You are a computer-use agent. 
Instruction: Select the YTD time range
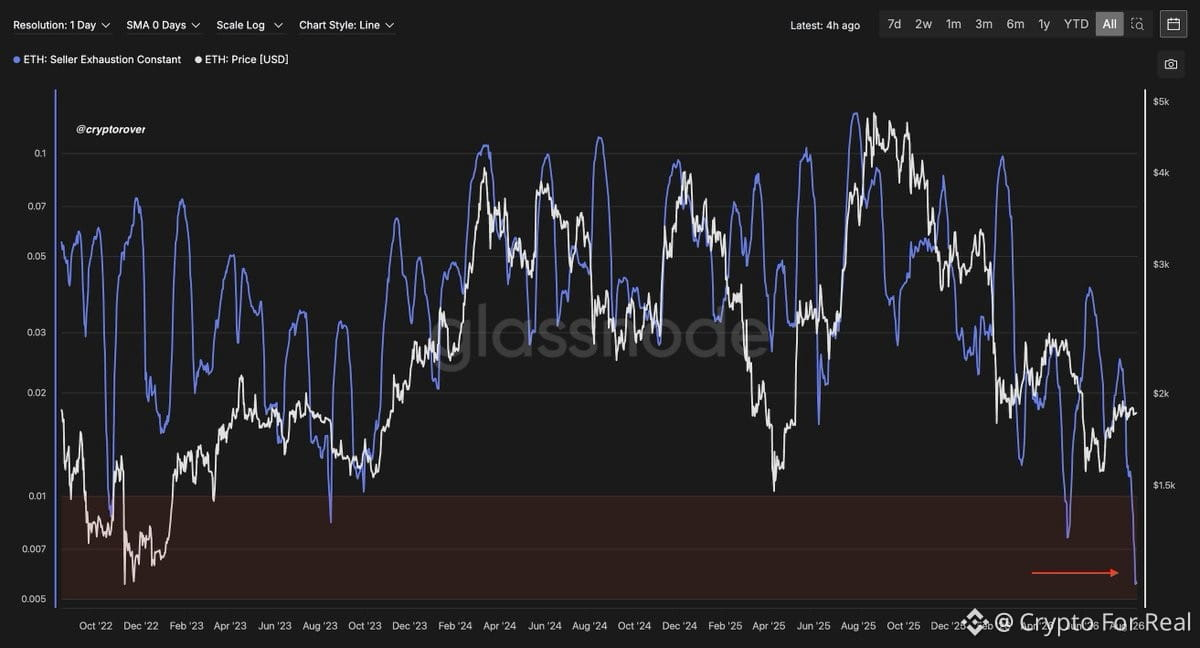[x=1076, y=24]
